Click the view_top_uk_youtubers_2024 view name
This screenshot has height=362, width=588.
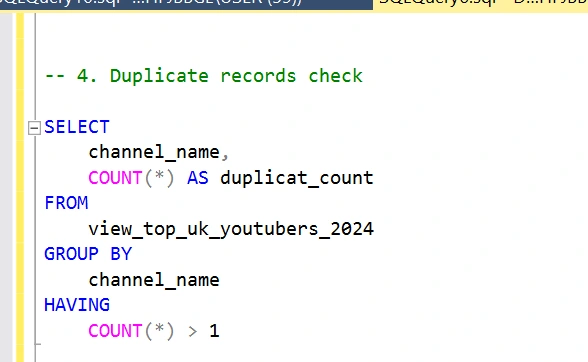point(231,229)
